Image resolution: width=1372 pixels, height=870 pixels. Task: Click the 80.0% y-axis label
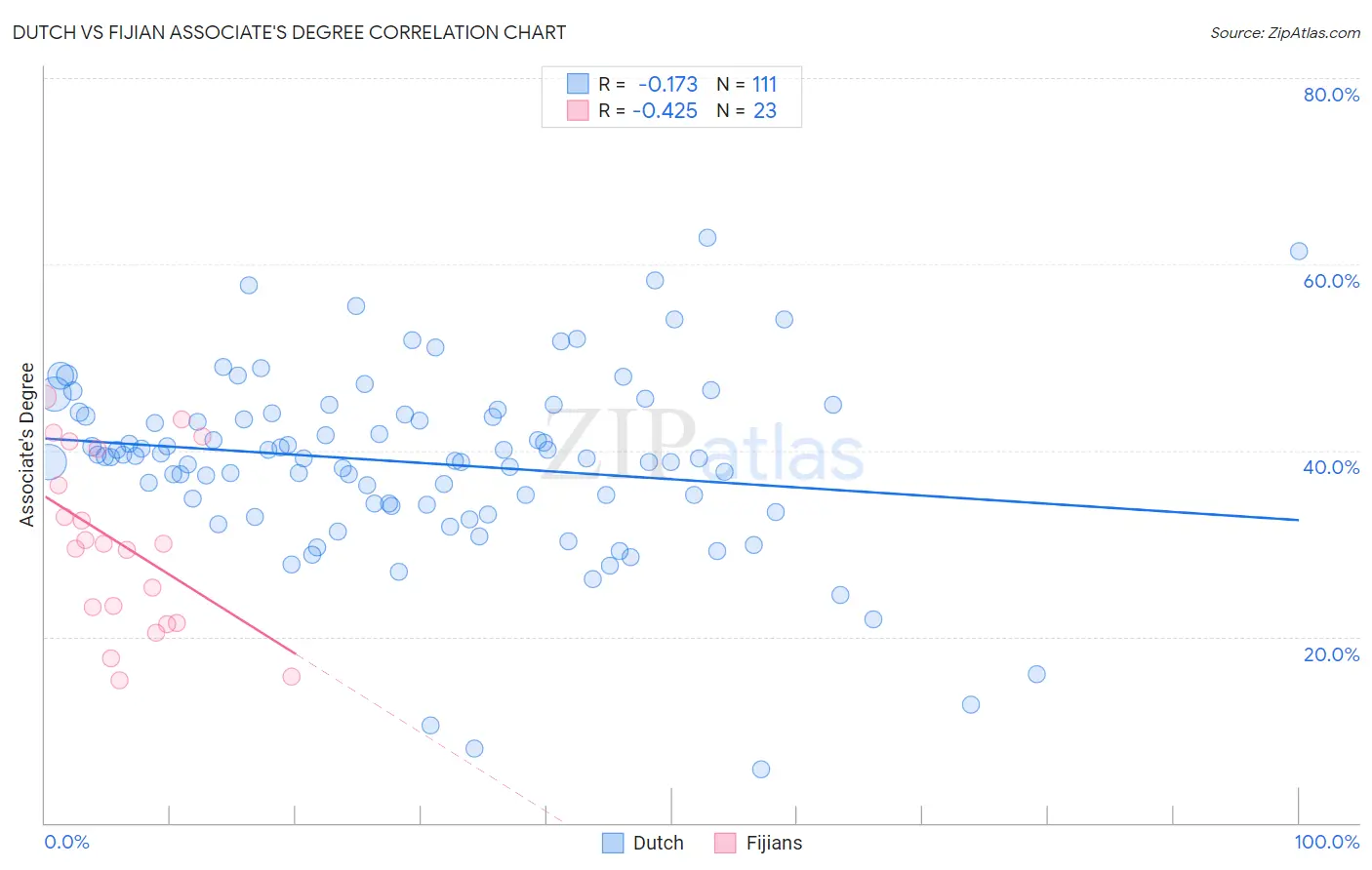click(x=1331, y=95)
